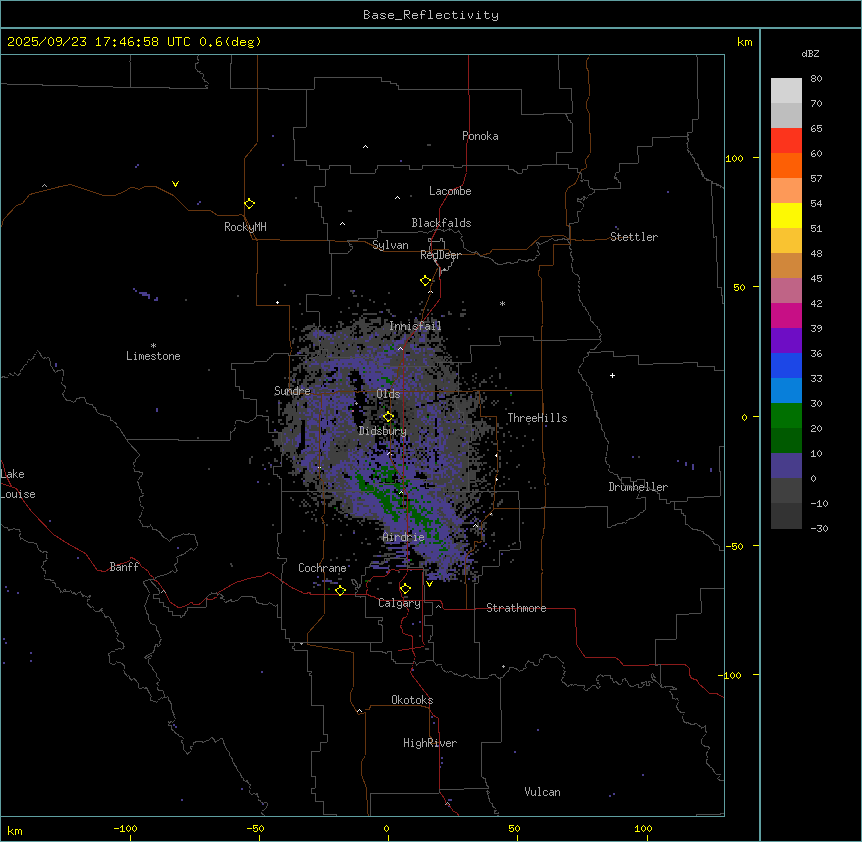Select the white plus marker north of Drumheller
The height and width of the screenshot is (842, 862).
click(x=612, y=375)
